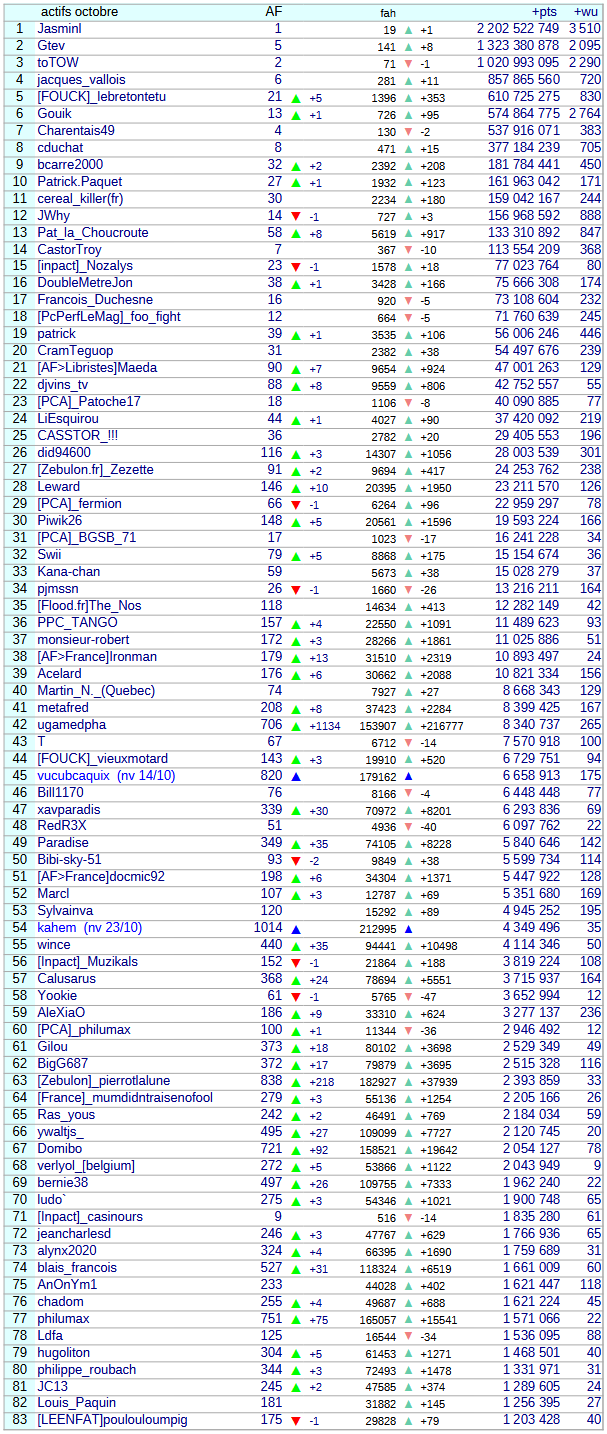This screenshot has height=1434, width=607.
Task: Sort by the +pts column header
Action: tap(544, 12)
